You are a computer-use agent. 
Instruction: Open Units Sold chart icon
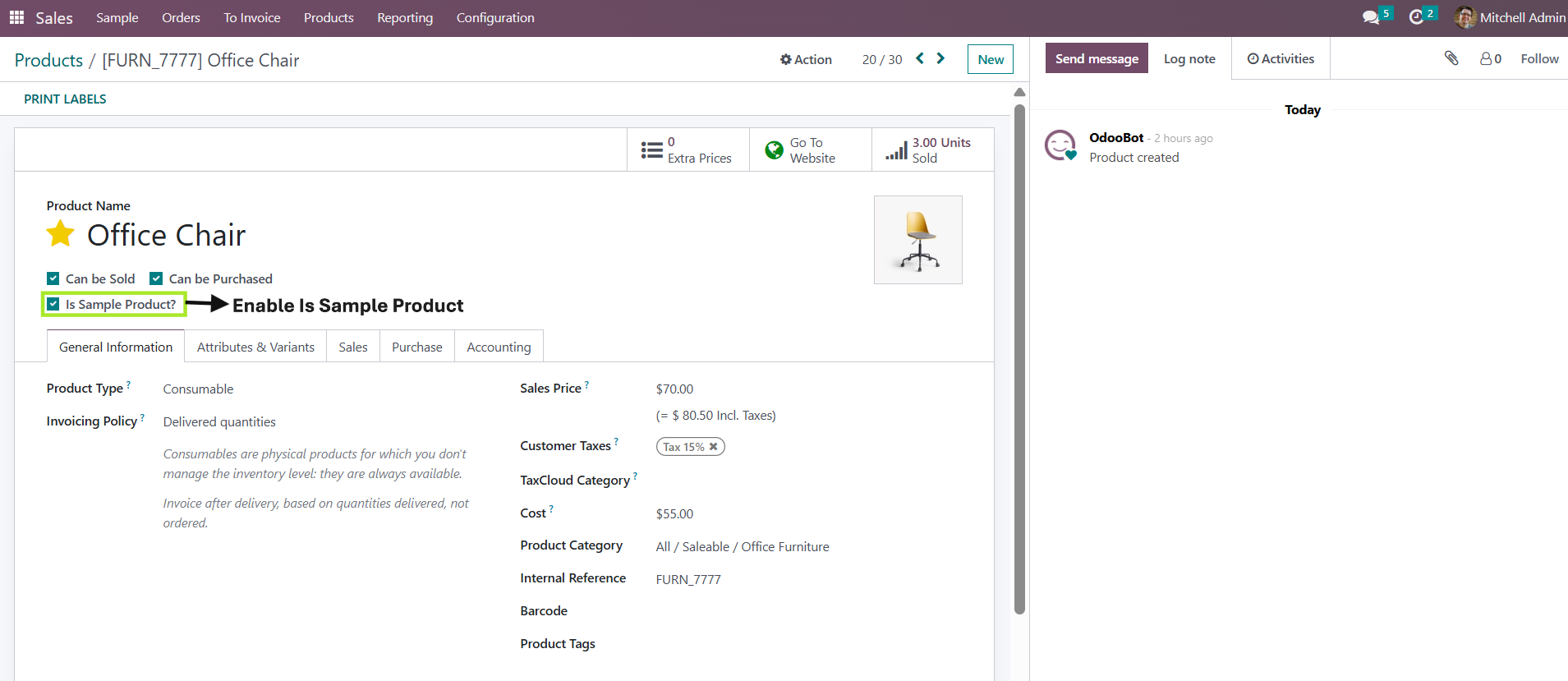click(x=896, y=151)
